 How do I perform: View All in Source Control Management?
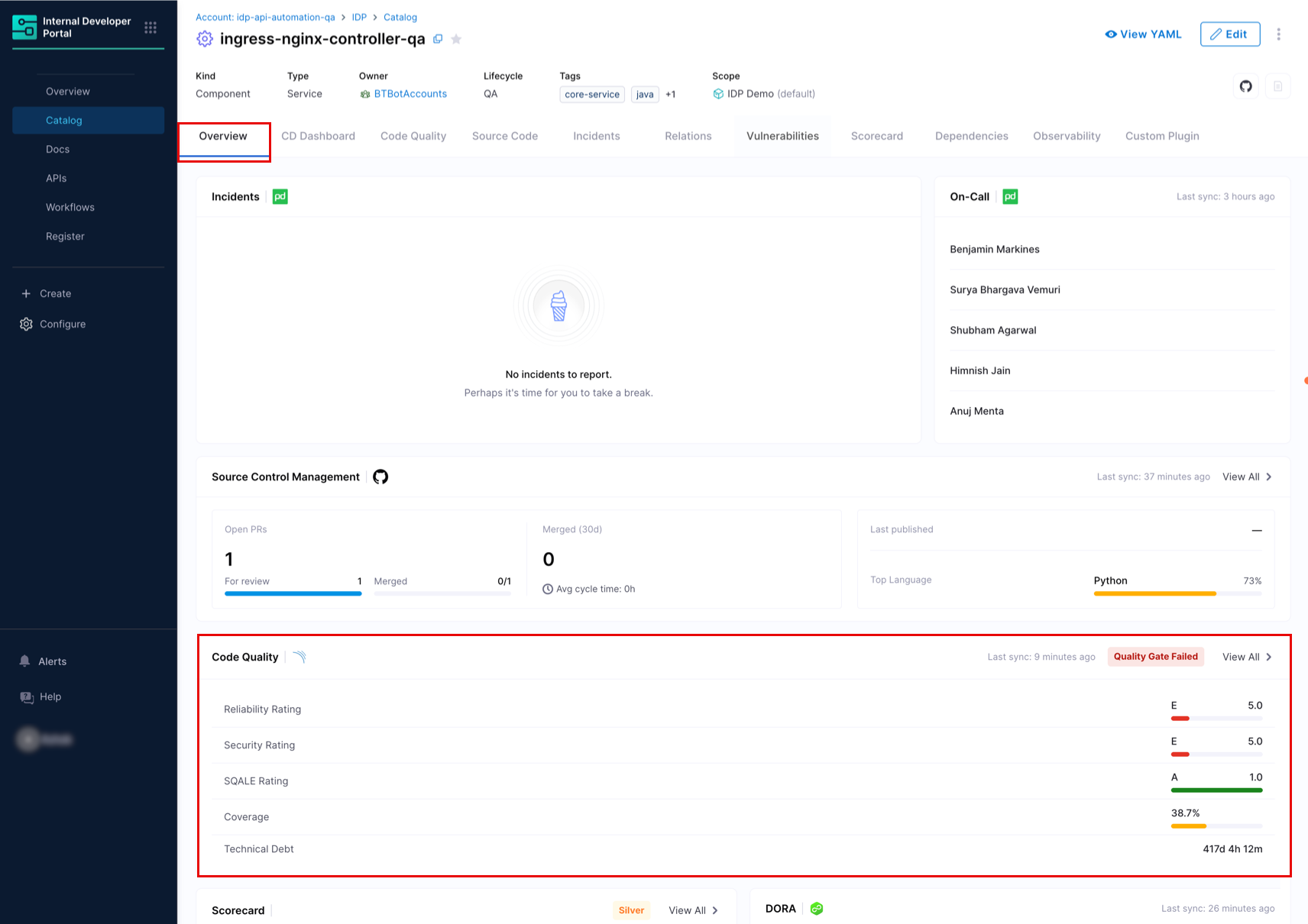[x=1247, y=477]
